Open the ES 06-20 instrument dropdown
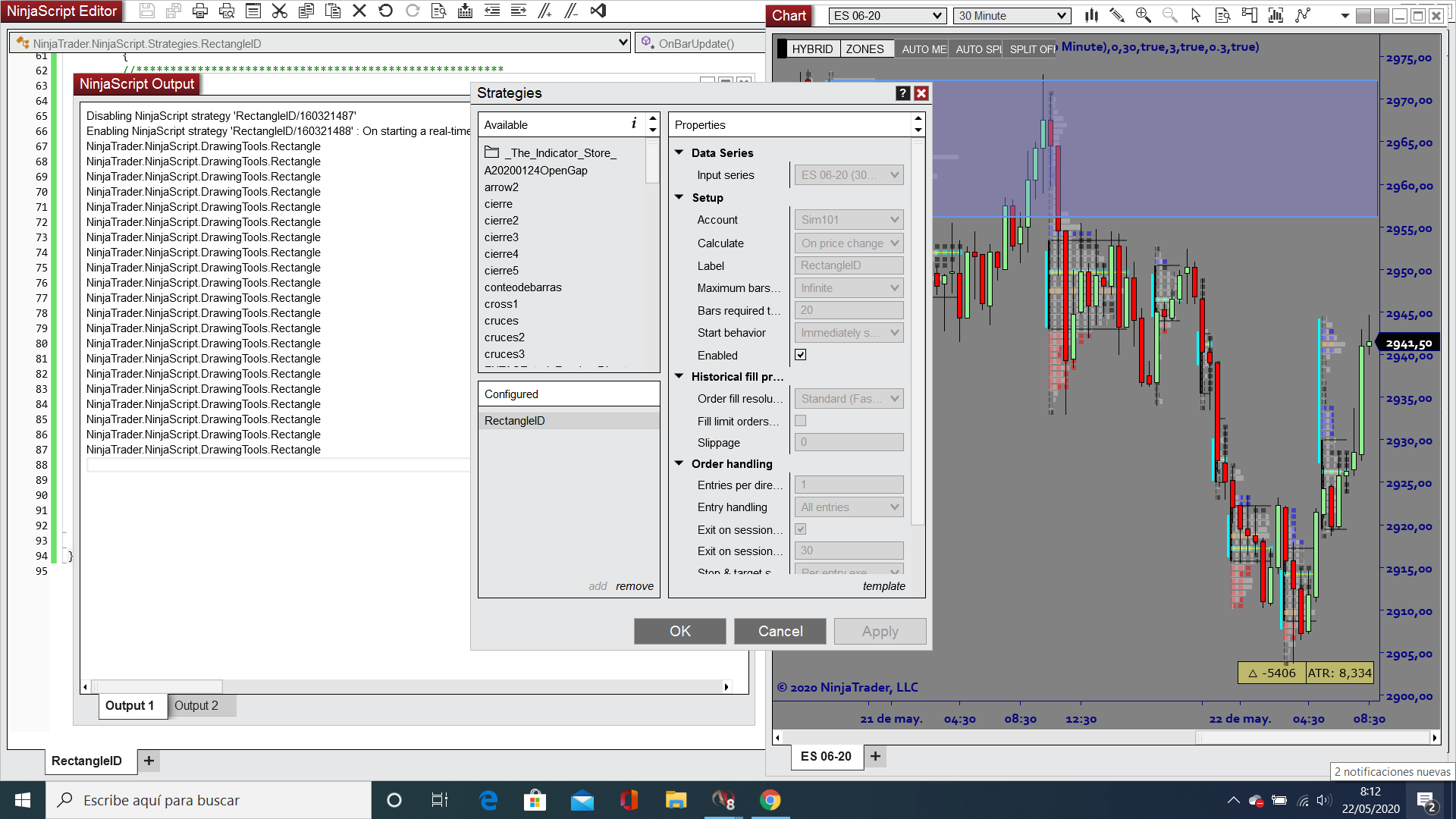This screenshot has height=819, width=1456. (x=887, y=16)
